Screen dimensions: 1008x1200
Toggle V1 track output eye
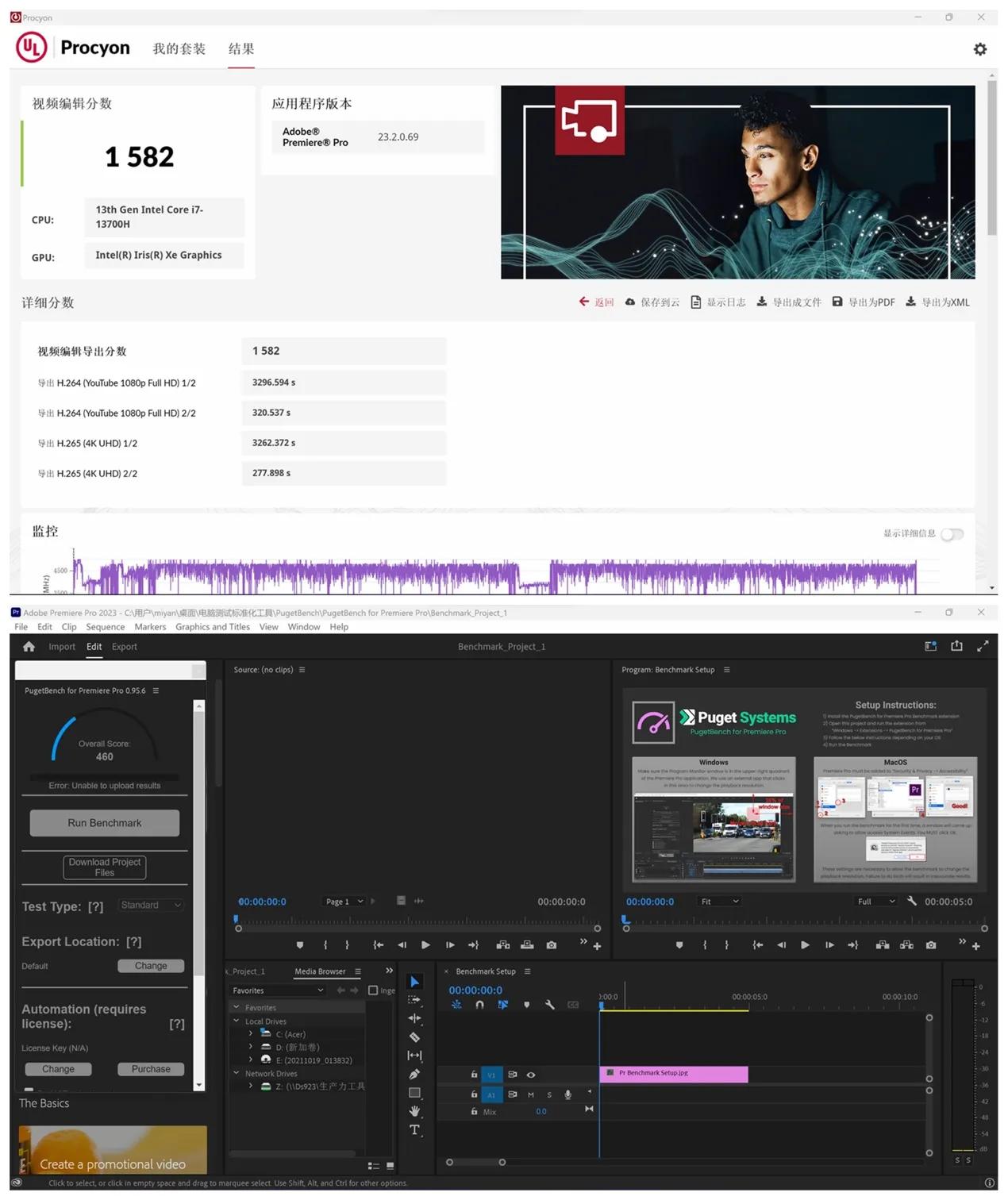[x=531, y=1075]
